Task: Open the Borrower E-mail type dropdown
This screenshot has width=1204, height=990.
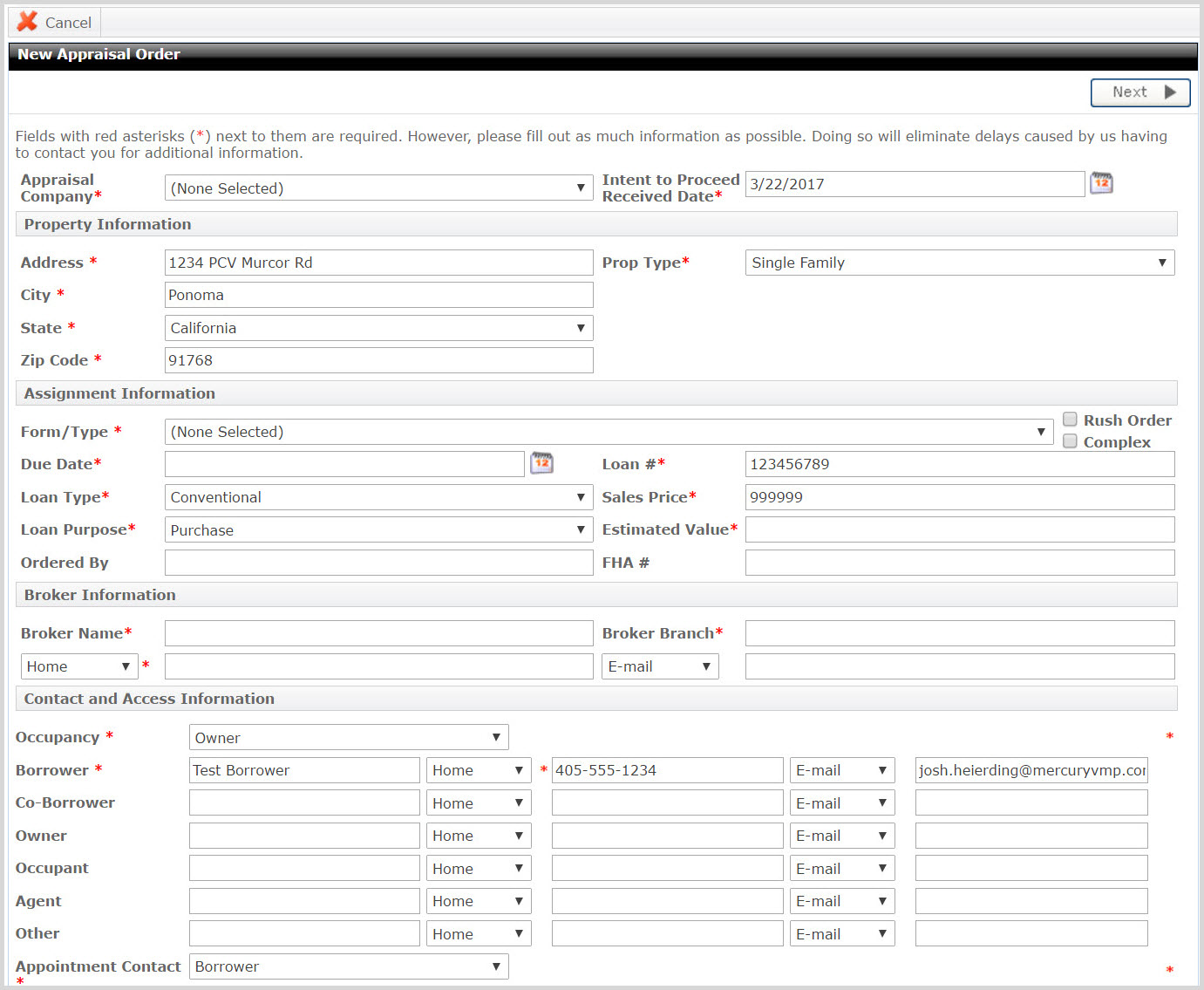Action: pos(841,770)
